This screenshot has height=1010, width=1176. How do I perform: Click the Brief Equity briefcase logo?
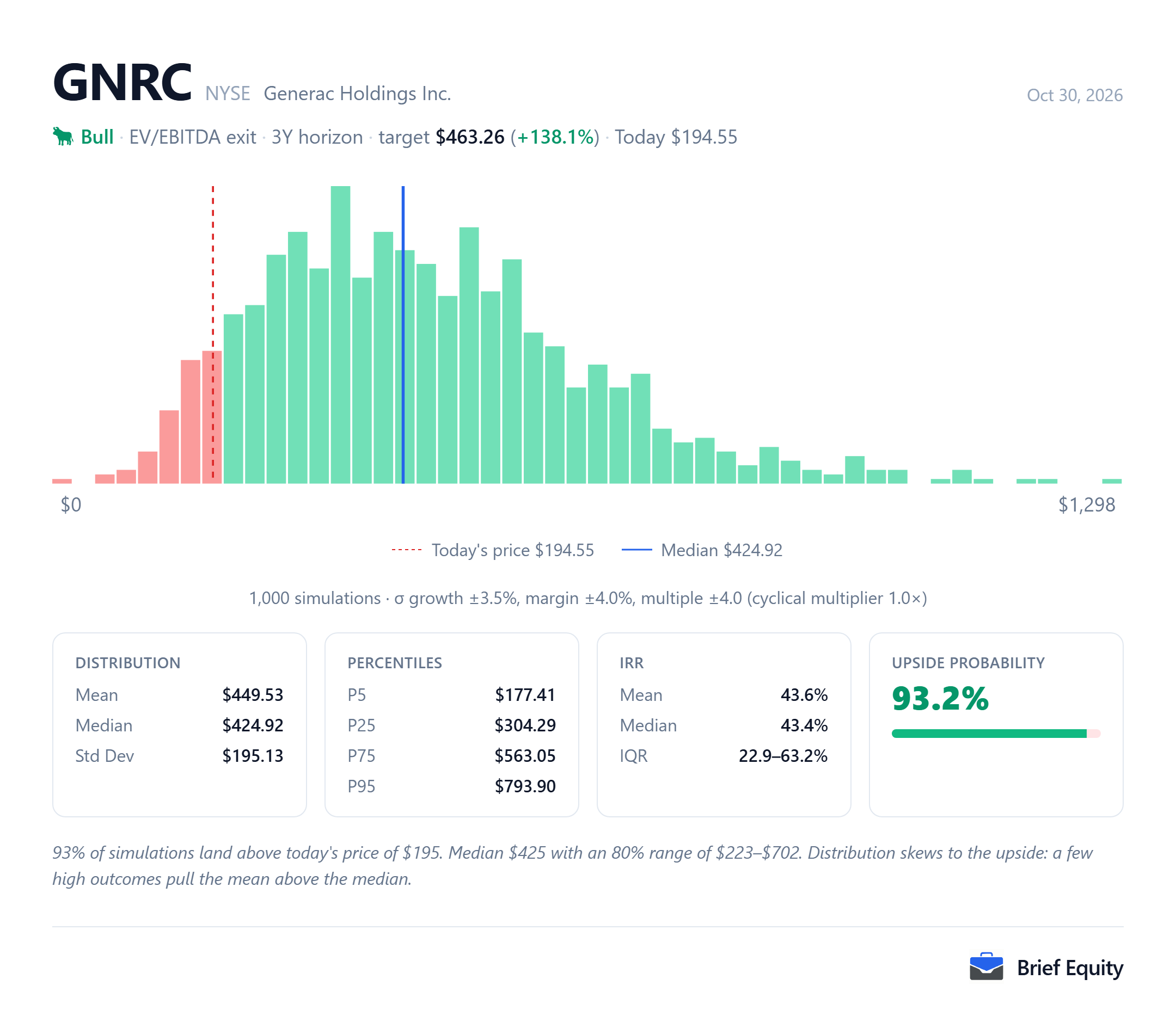[986, 967]
